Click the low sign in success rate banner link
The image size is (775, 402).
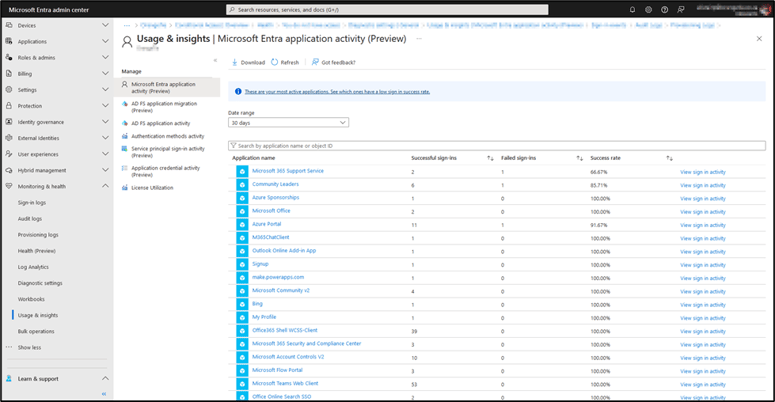click(337, 91)
